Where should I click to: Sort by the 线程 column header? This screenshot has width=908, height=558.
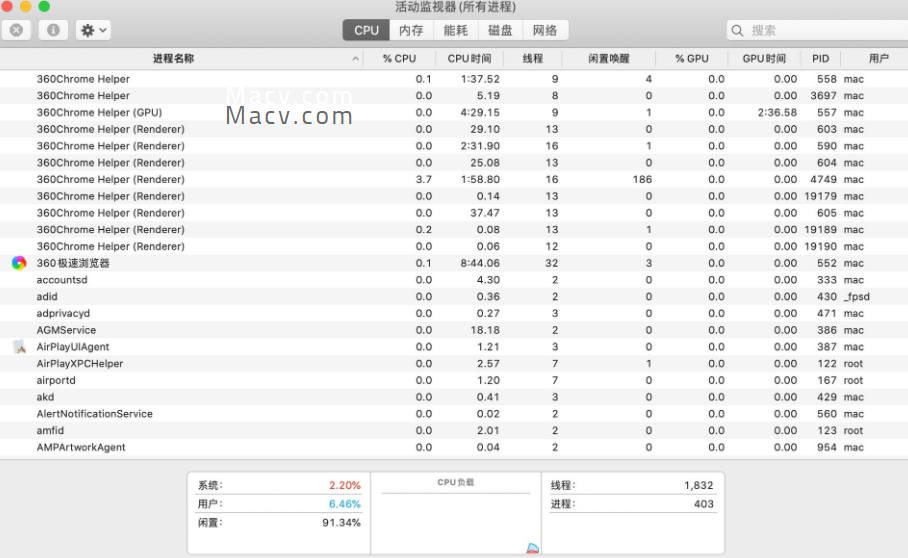[x=533, y=58]
